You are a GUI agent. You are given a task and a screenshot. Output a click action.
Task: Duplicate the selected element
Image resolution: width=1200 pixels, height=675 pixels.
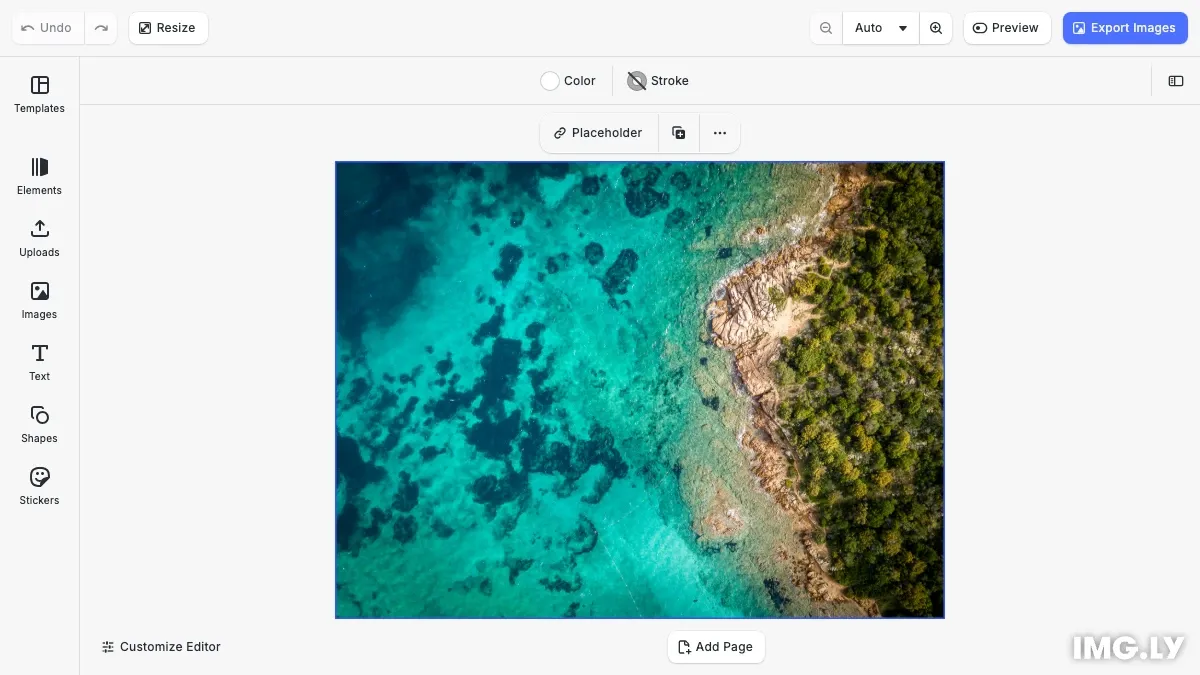pyautogui.click(x=679, y=133)
